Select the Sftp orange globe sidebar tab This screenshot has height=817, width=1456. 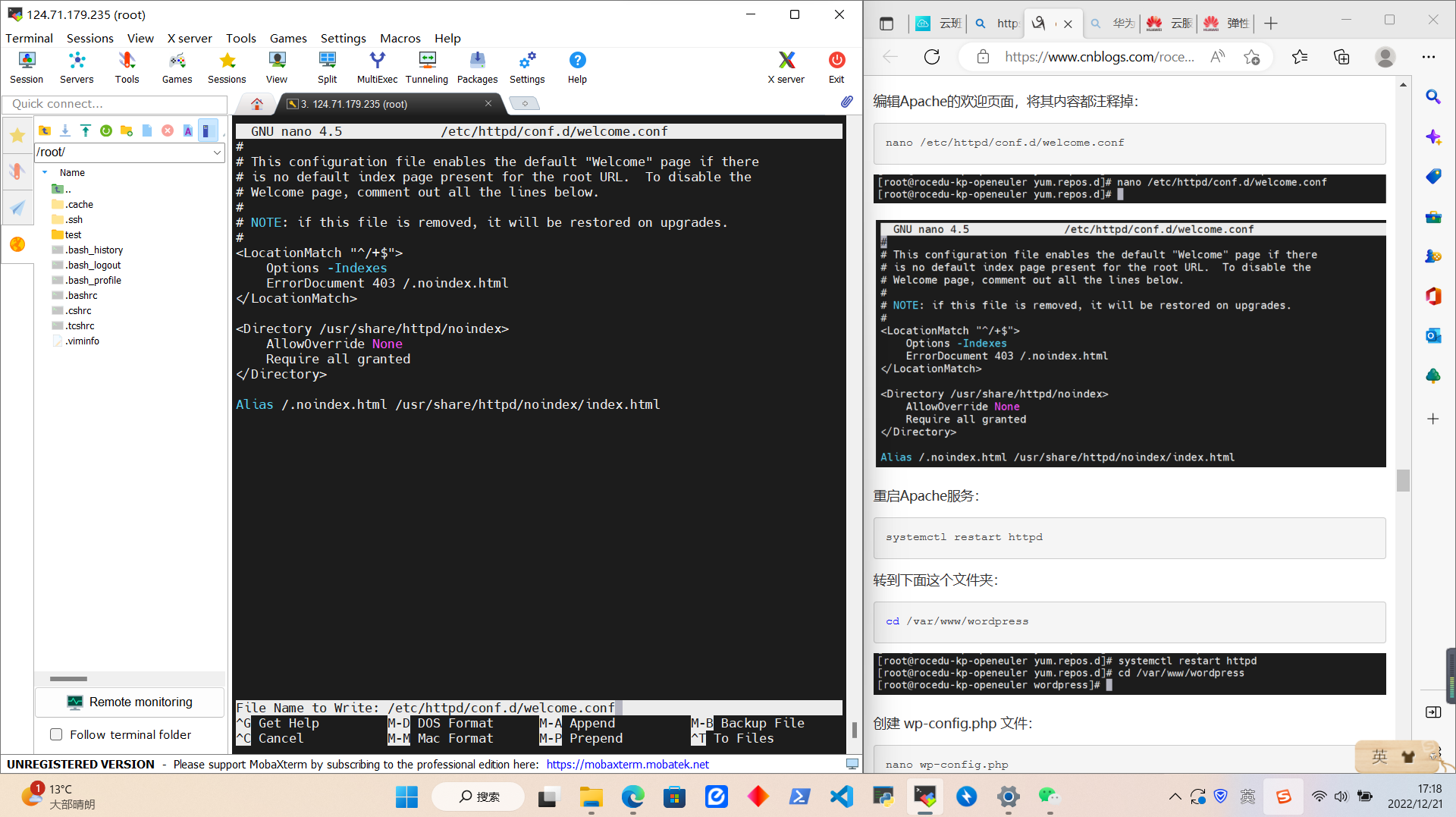point(17,244)
